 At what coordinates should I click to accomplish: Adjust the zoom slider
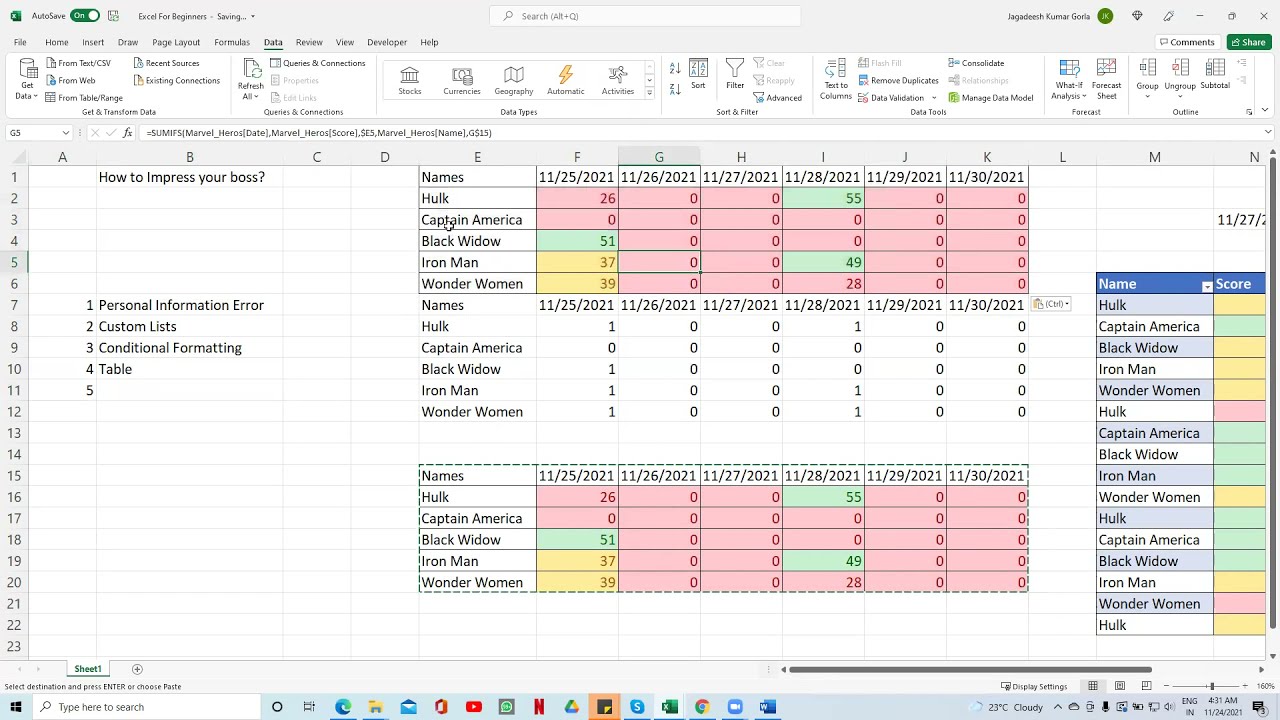click(1211, 686)
